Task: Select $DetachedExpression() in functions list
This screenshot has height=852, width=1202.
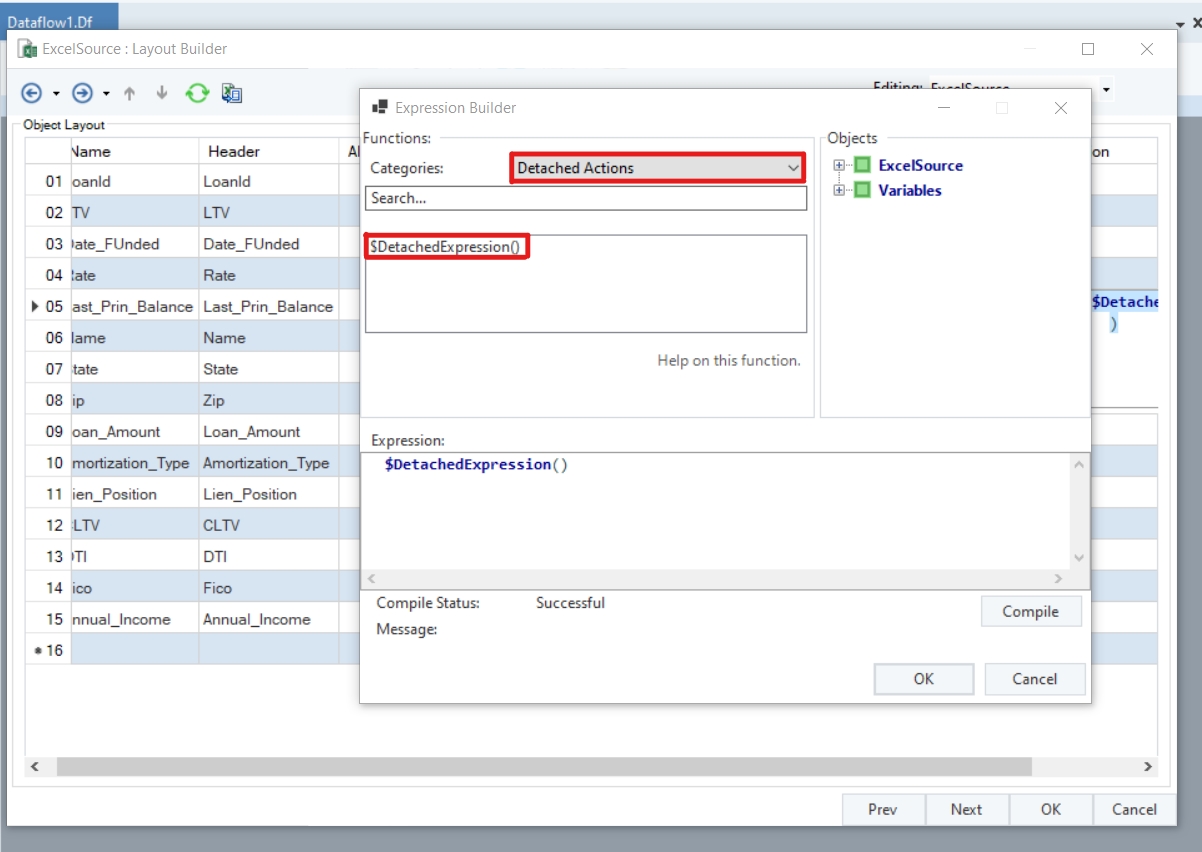Action: (x=445, y=246)
